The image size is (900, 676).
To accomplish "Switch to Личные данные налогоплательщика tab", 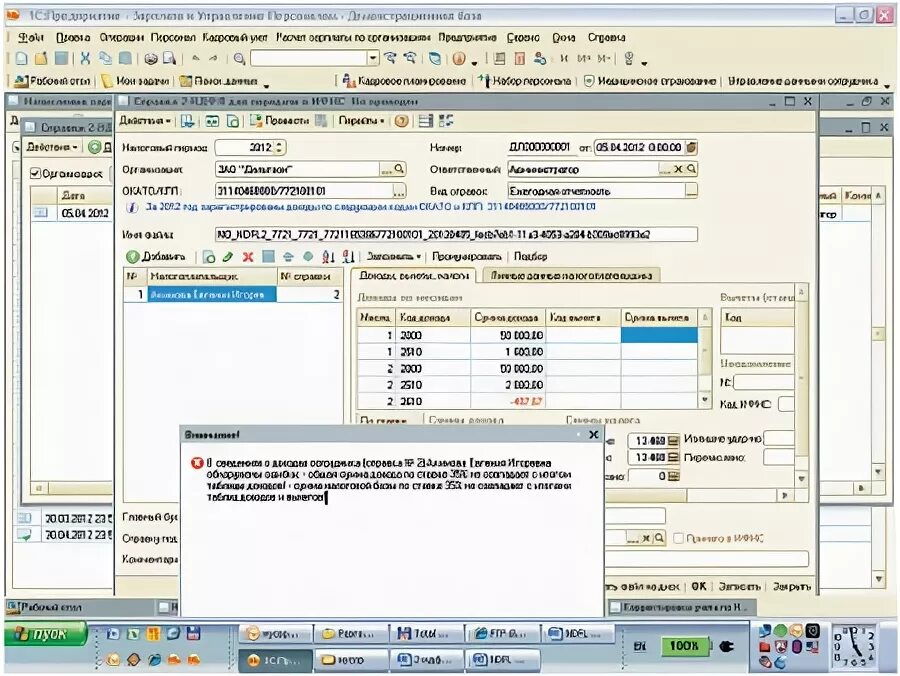I will (571, 275).
